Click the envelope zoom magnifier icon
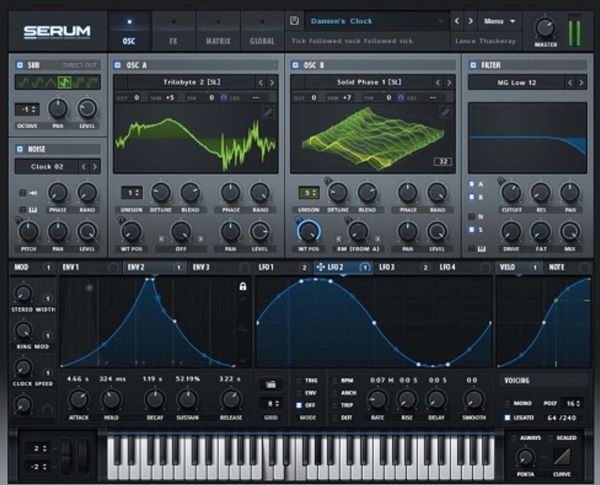 coord(243,329)
